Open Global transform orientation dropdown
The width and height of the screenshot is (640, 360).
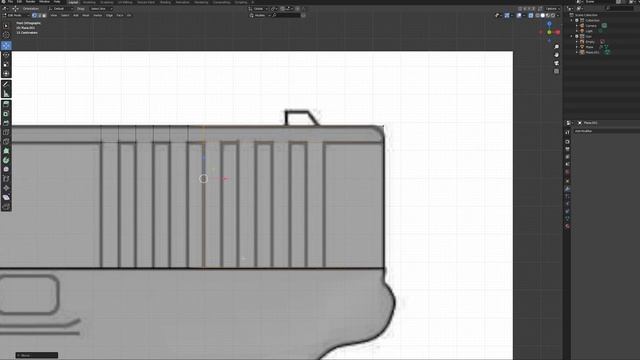[259, 9]
